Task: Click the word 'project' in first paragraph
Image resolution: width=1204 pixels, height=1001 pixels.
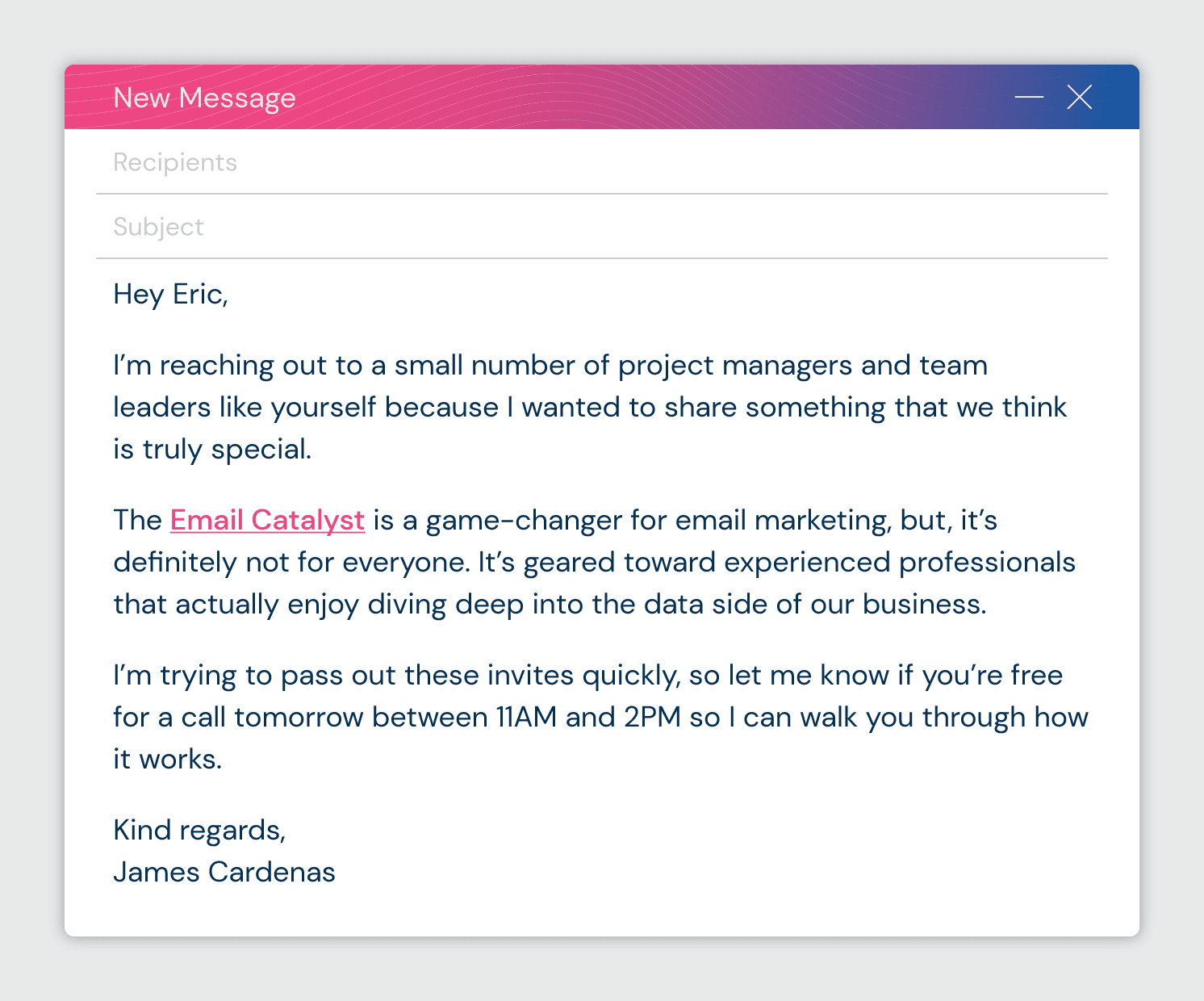Action: 666,366
